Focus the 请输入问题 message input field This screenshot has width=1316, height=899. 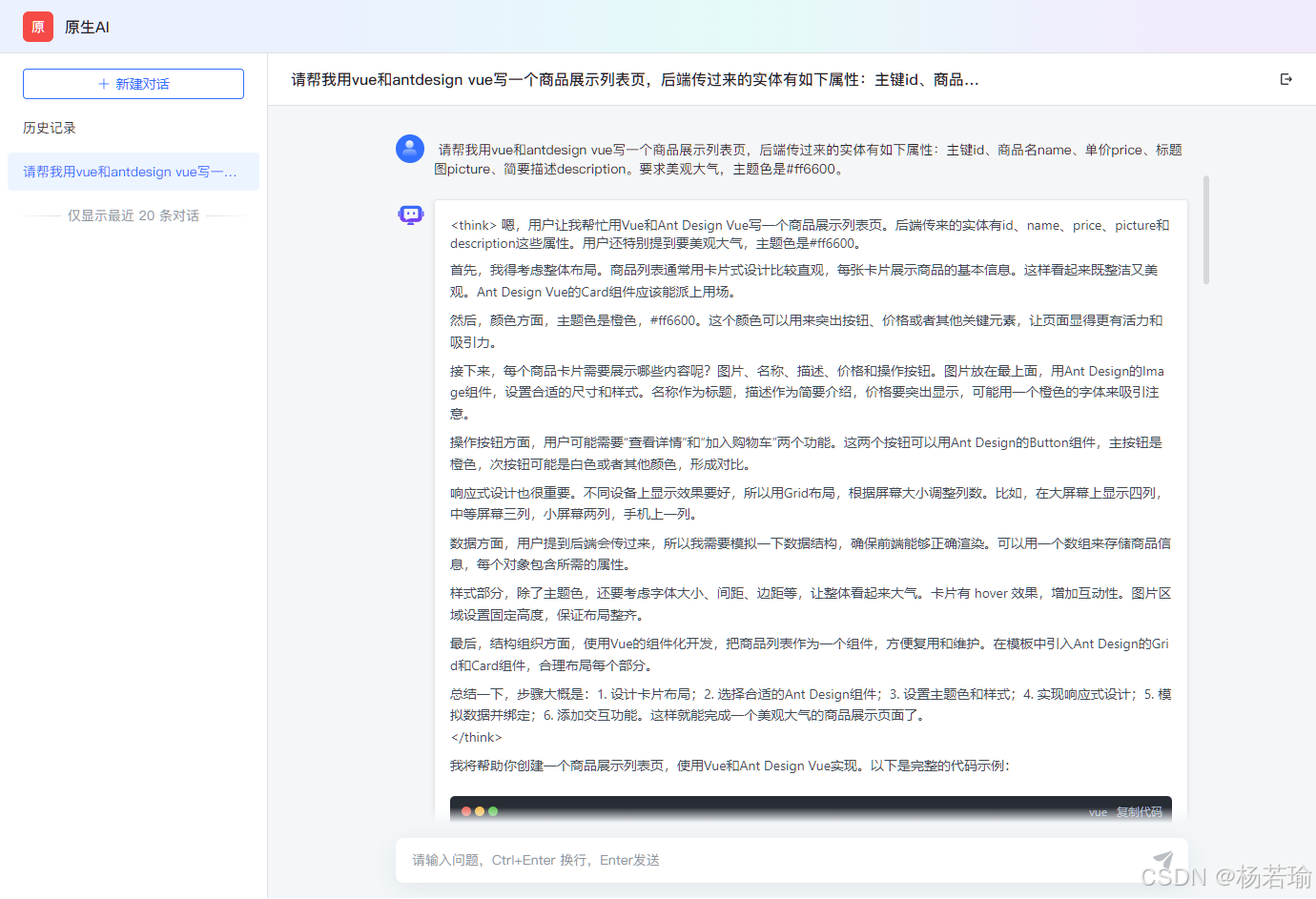(772, 860)
